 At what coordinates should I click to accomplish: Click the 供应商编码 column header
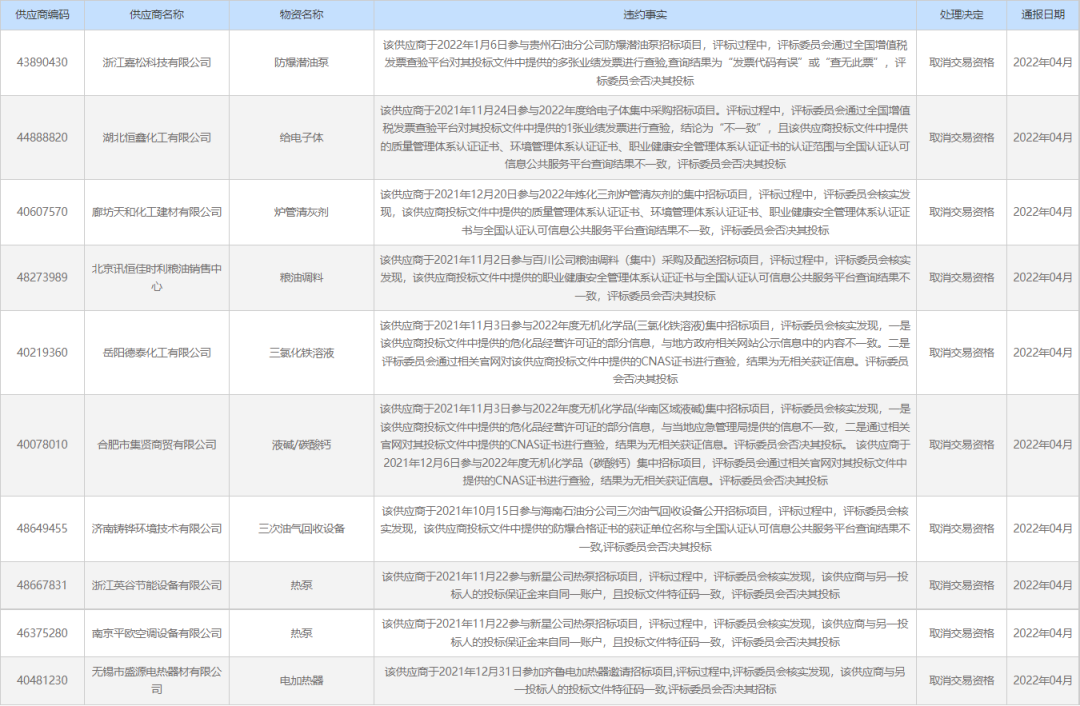42,14
